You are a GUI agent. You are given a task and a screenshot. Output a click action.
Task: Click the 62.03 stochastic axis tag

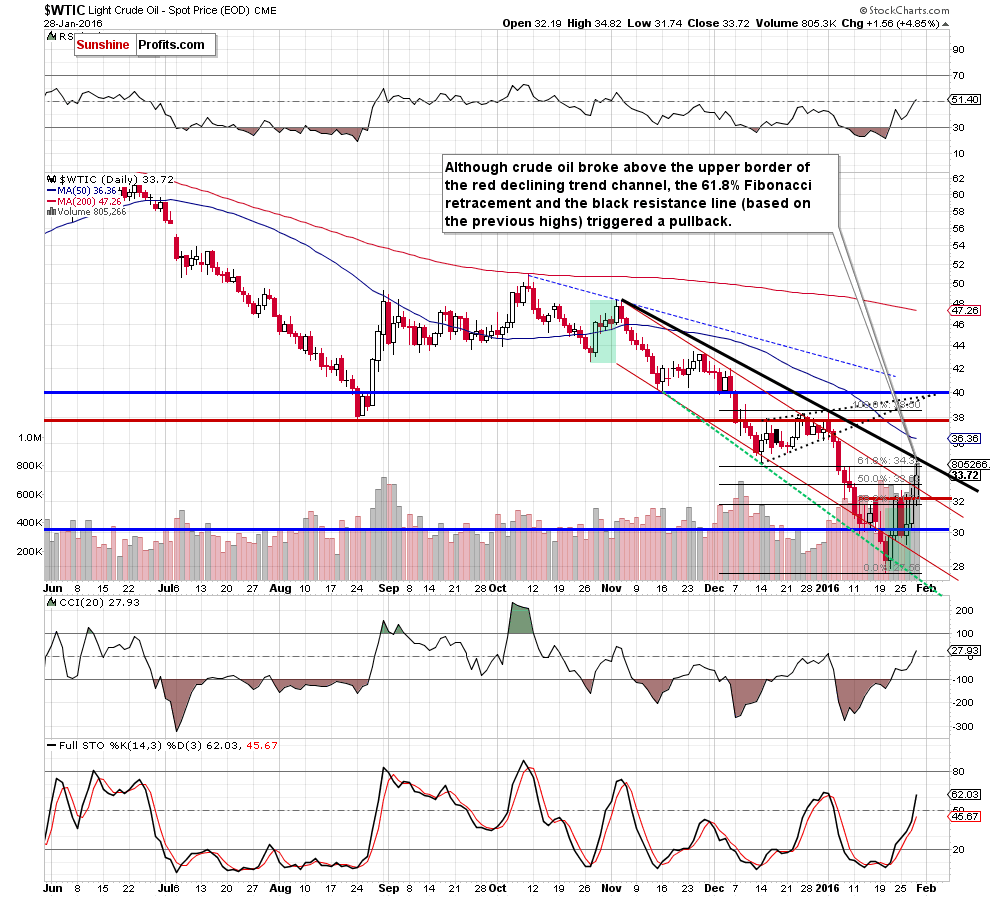(964, 794)
